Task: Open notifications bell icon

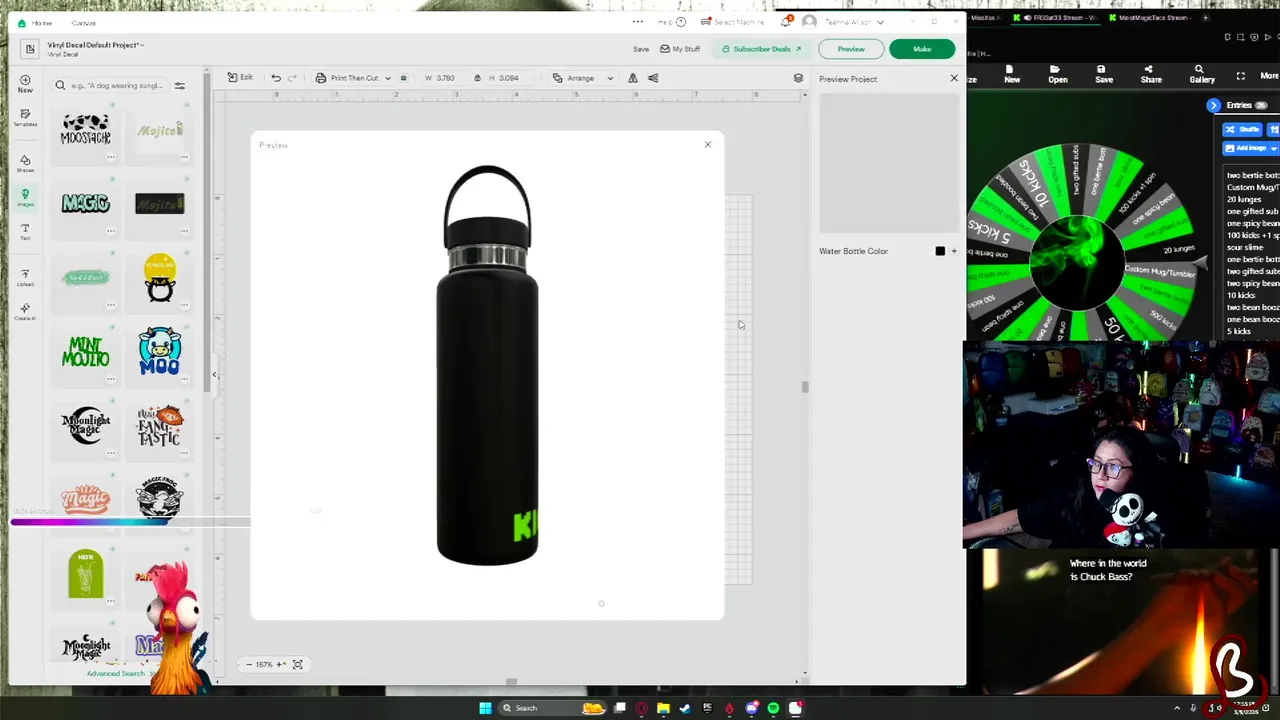Action: tap(786, 22)
